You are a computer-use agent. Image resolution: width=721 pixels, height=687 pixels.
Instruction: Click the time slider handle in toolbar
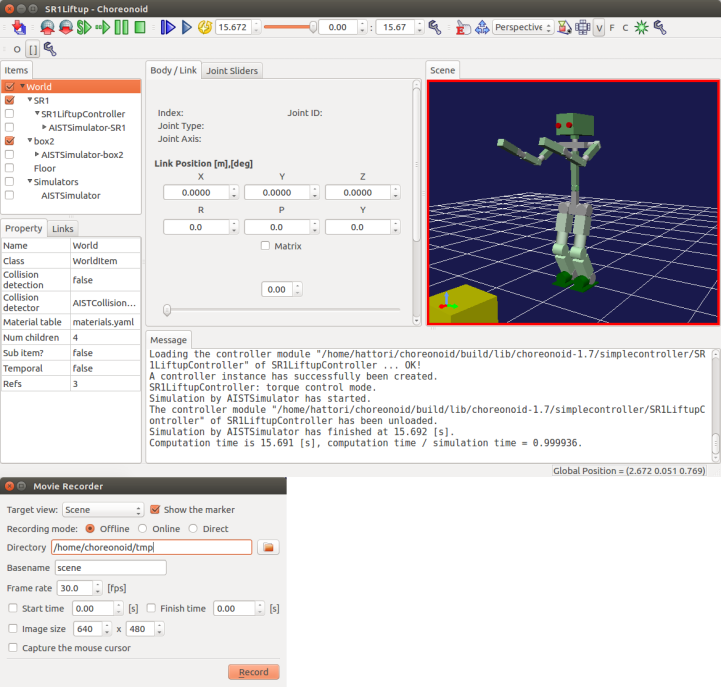tap(313, 27)
